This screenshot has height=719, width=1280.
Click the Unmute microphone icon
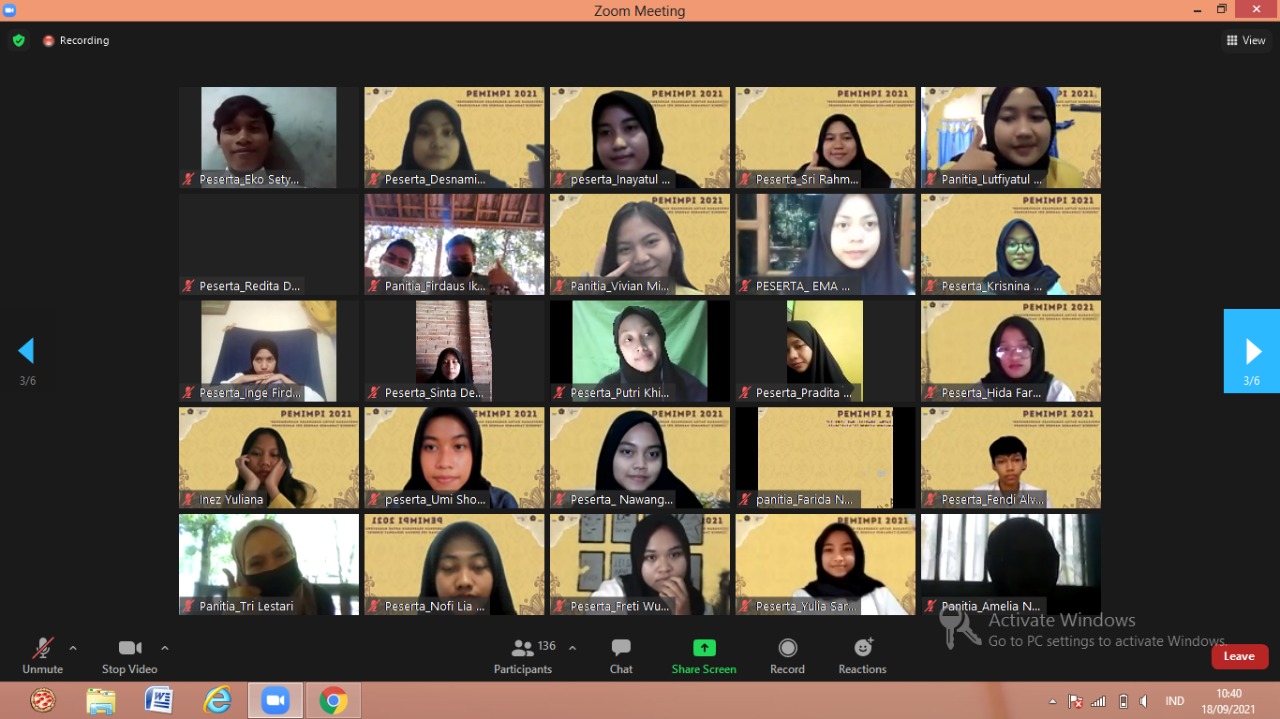click(42, 648)
